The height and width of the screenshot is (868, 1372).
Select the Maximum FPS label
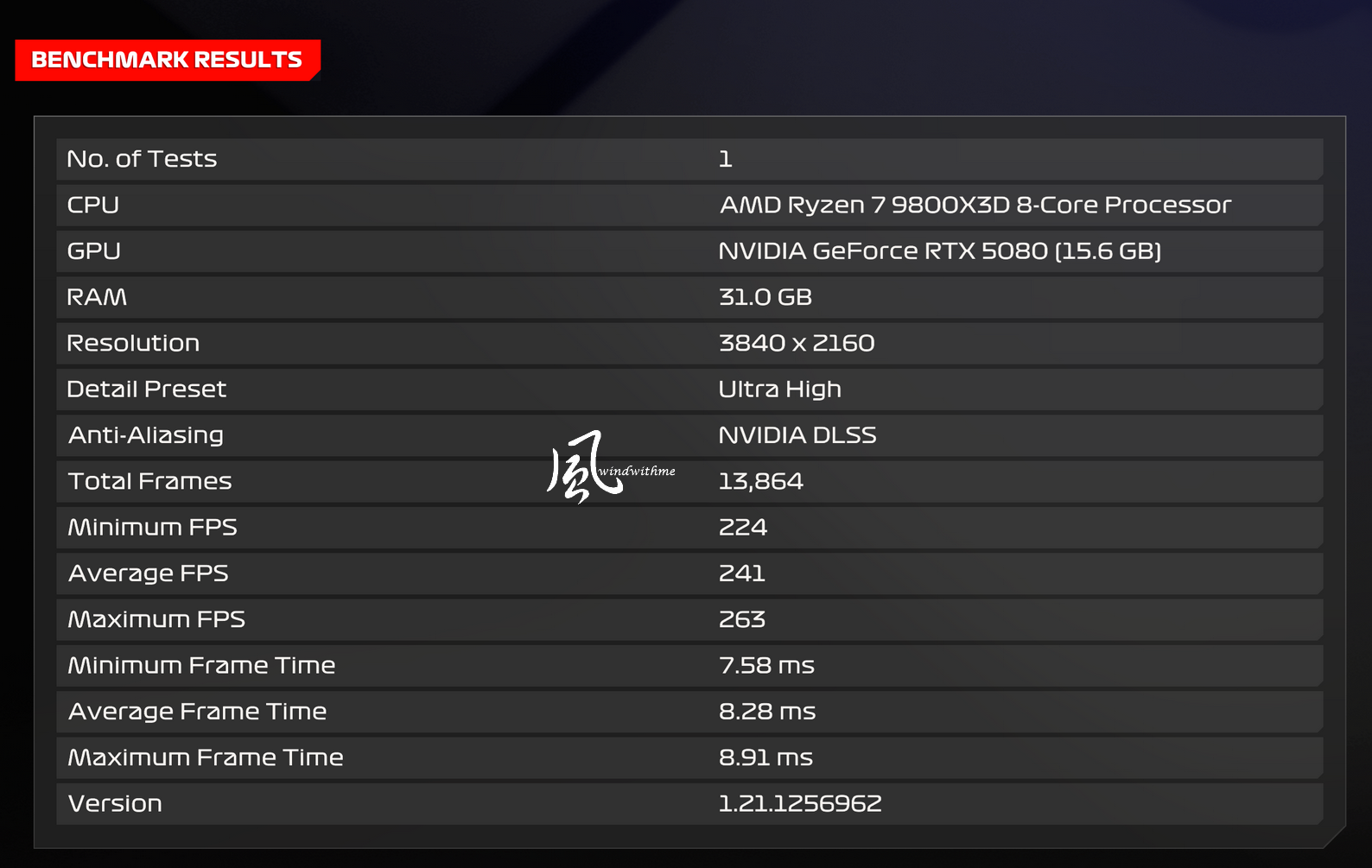click(157, 619)
